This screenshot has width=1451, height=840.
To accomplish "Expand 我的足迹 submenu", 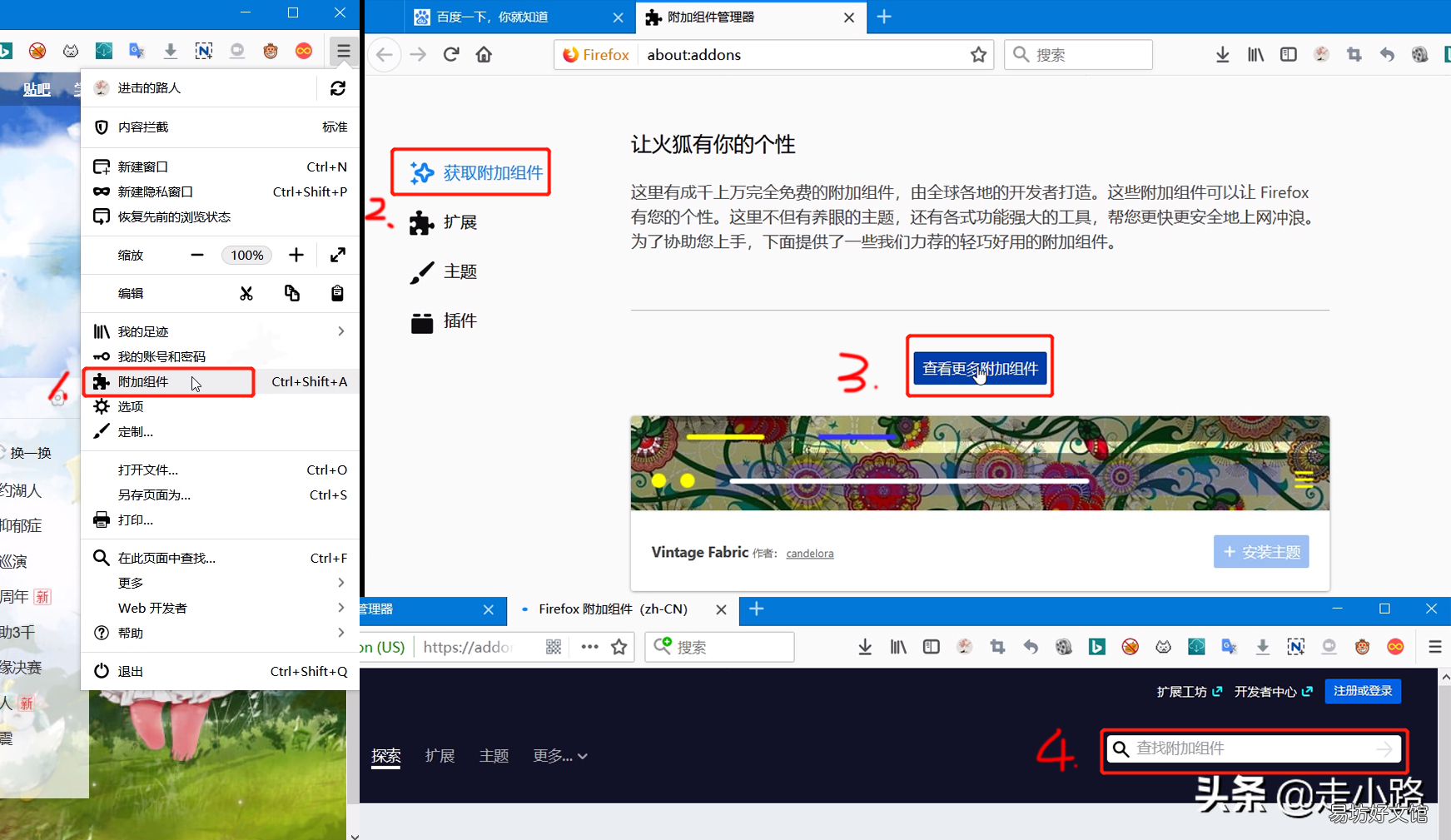I will pyautogui.click(x=221, y=331).
